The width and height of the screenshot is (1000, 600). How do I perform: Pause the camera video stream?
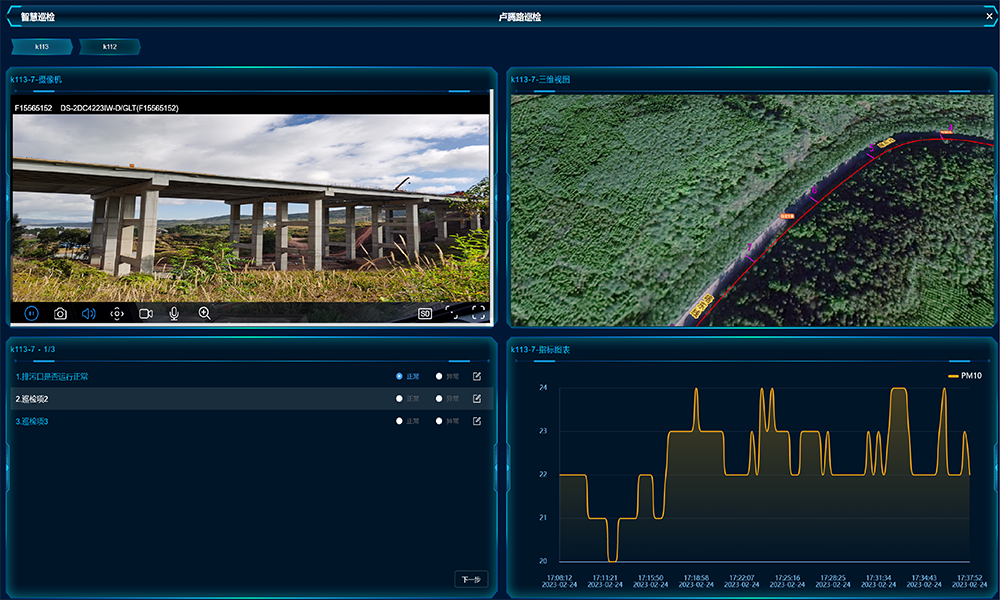(x=31, y=313)
